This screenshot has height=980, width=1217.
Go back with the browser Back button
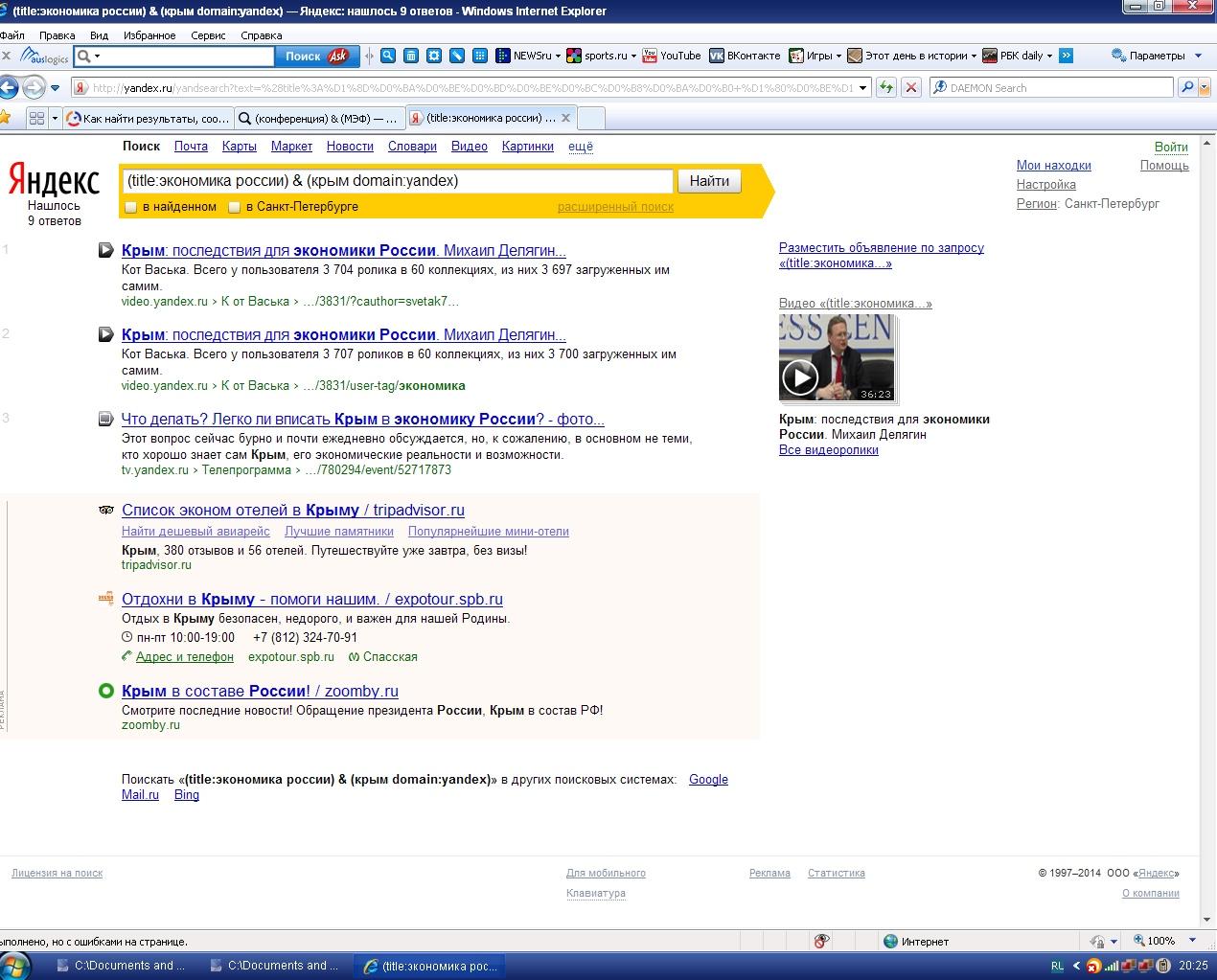[x=9, y=88]
